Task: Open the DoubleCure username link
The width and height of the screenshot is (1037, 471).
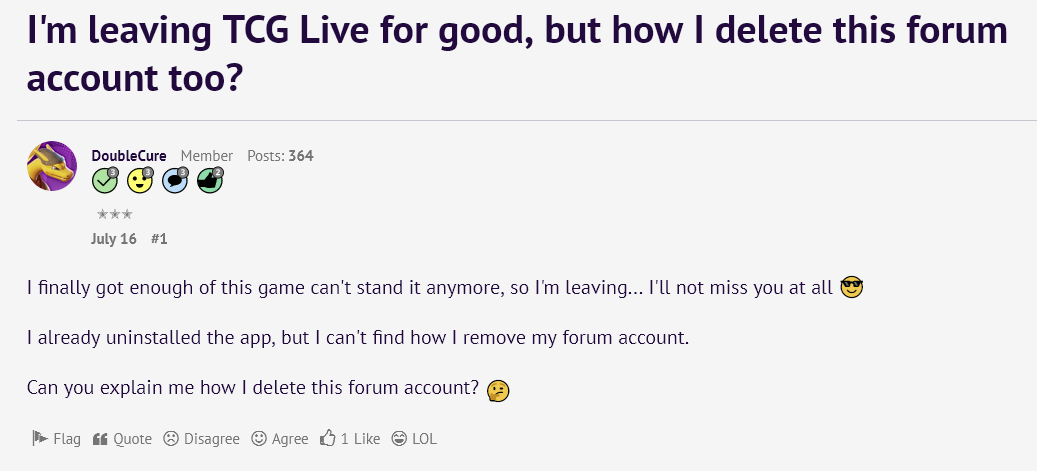Action: (x=129, y=156)
